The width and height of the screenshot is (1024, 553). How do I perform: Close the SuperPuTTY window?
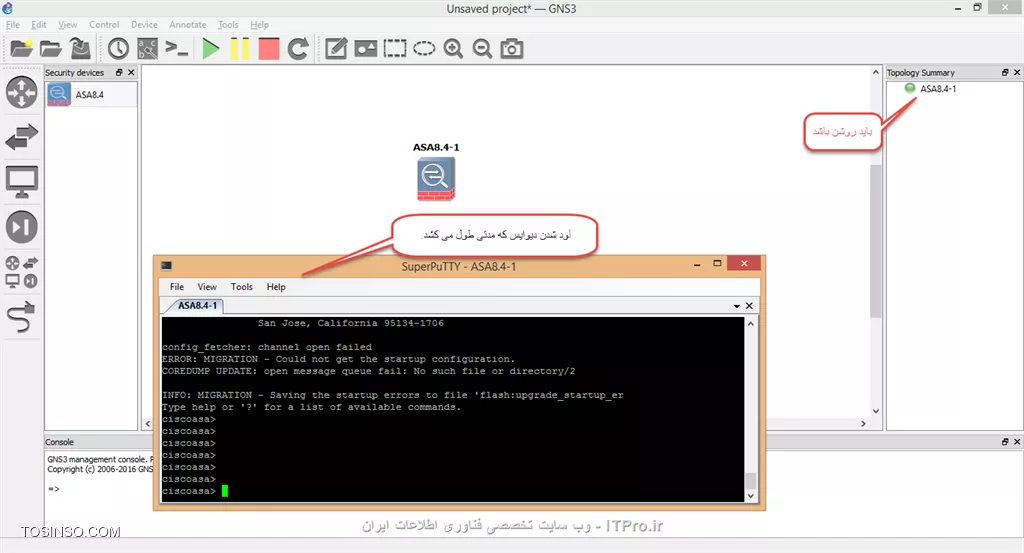[x=744, y=263]
